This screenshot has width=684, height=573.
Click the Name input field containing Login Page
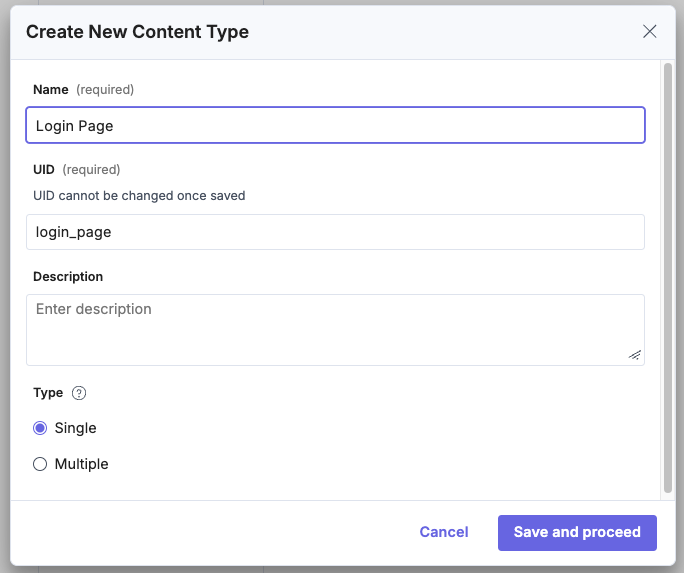[335, 125]
